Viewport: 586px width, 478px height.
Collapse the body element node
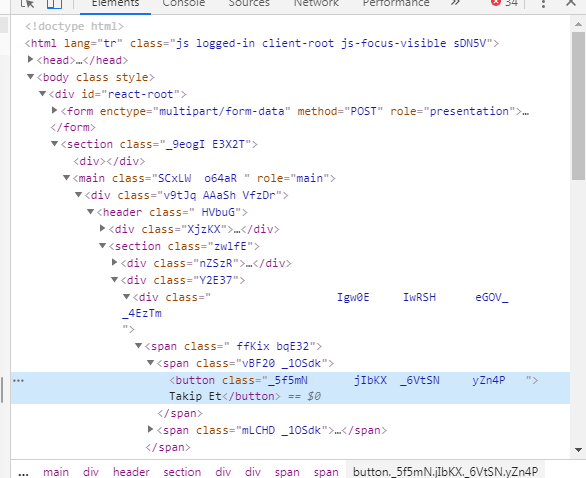(x=31, y=77)
